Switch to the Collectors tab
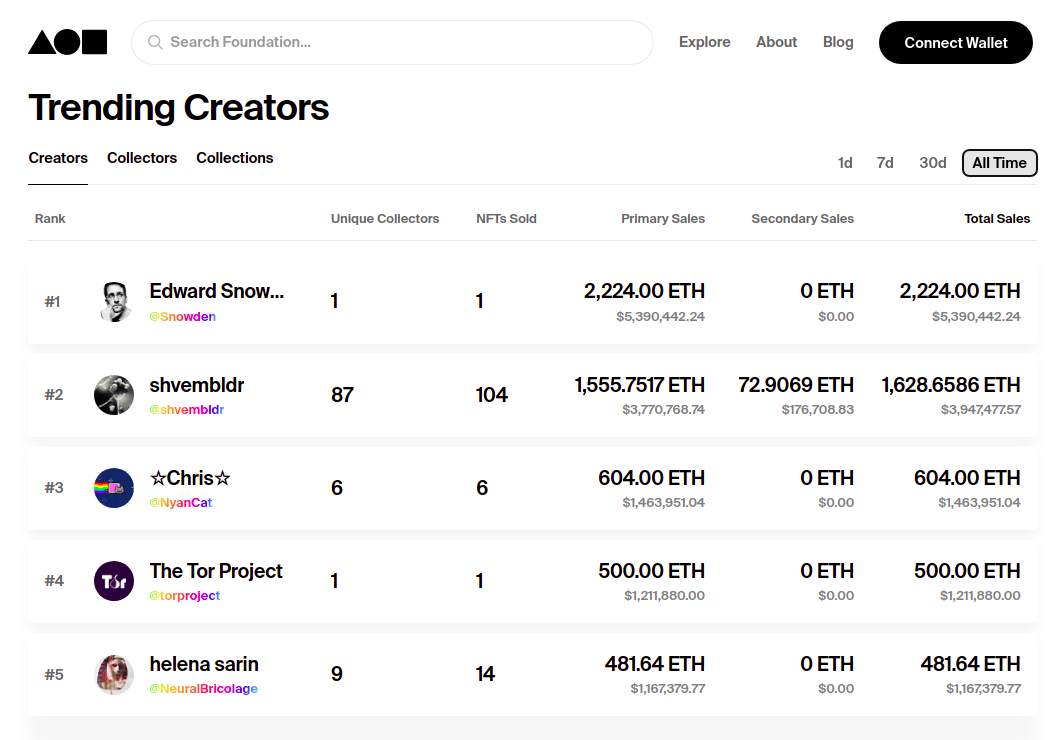This screenshot has height=740, width=1060. tap(142, 157)
